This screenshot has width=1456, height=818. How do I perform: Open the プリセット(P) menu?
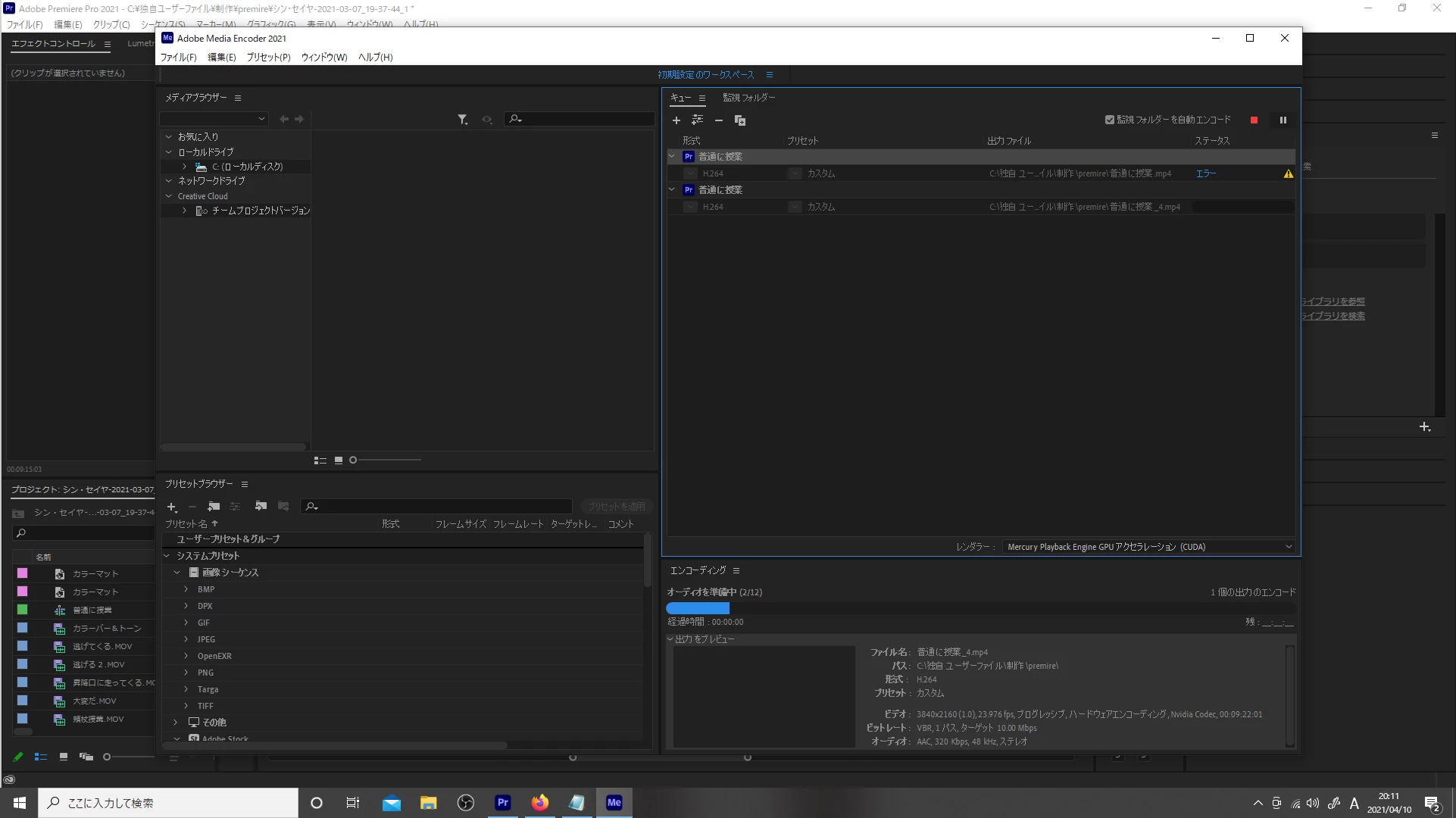pos(268,58)
